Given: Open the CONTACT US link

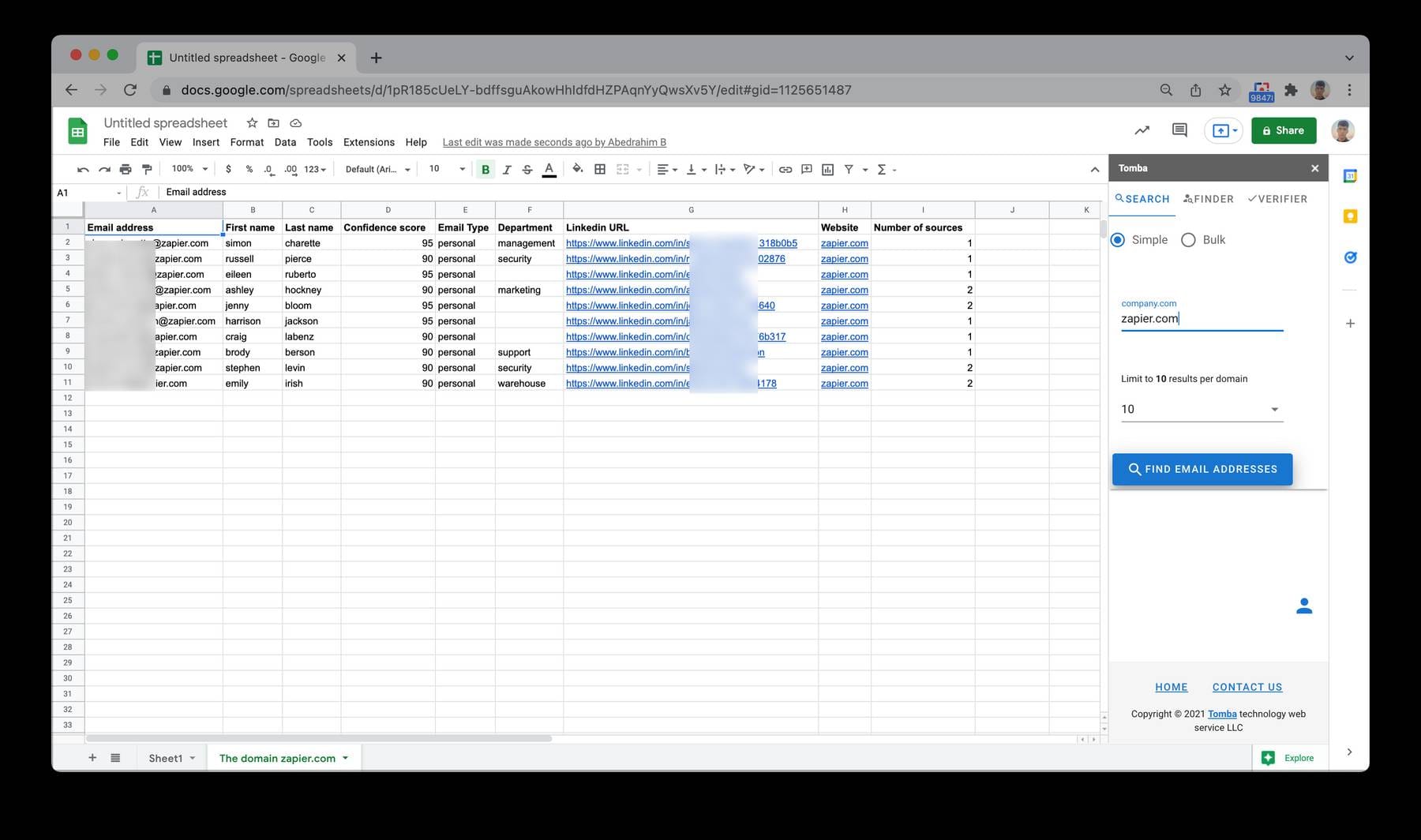Looking at the screenshot, I should pos(1247,687).
